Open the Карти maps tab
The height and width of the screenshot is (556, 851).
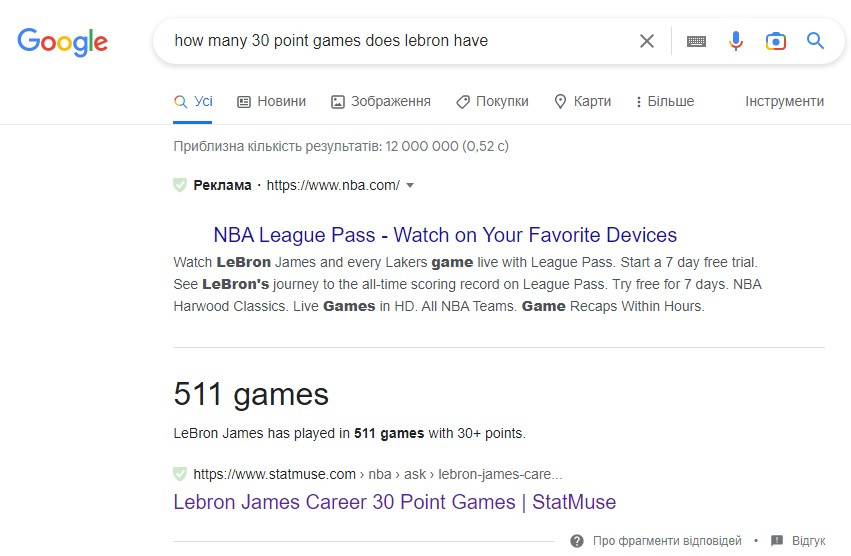tap(582, 101)
